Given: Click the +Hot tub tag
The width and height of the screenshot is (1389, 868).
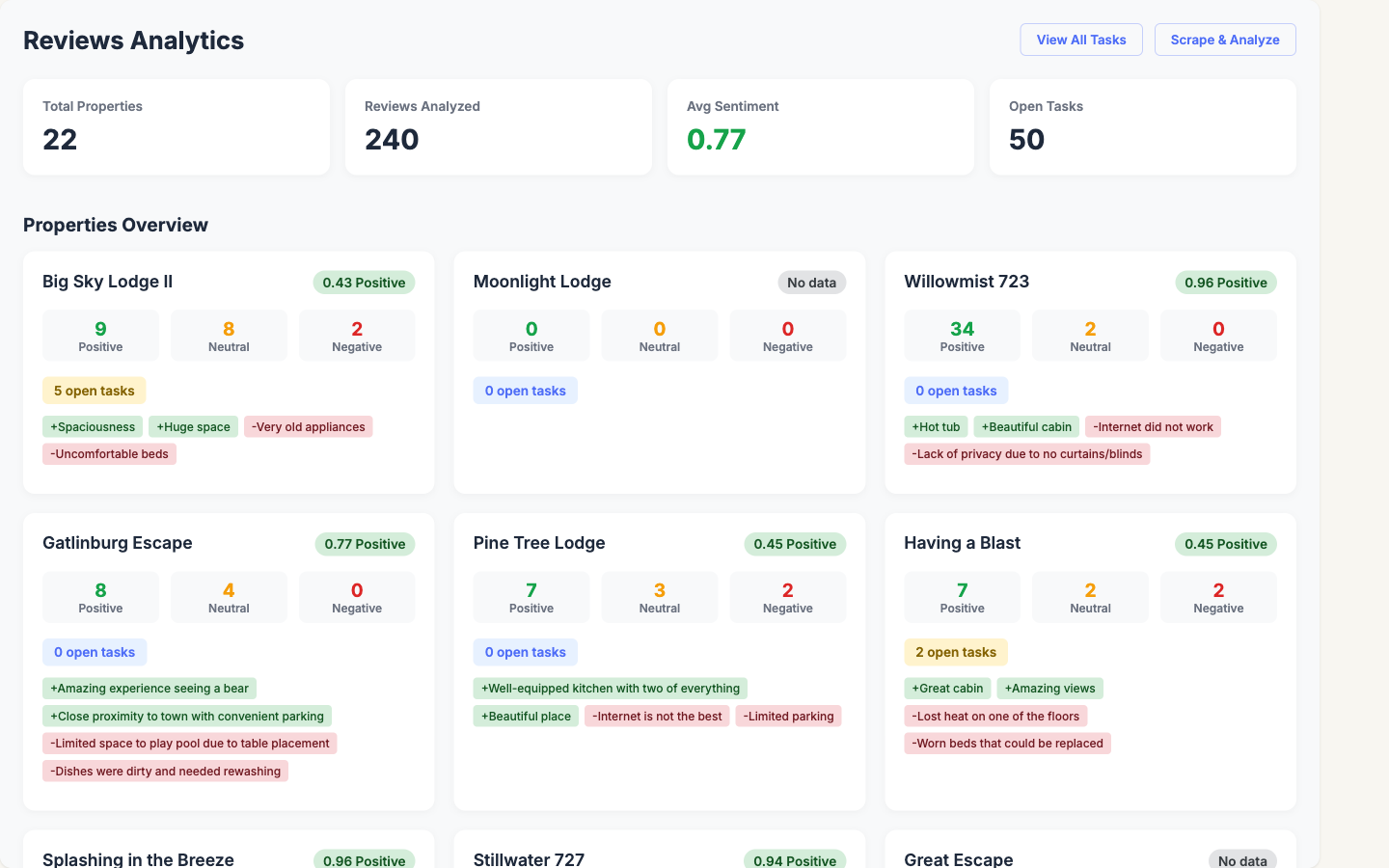Looking at the screenshot, I should 936,426.
